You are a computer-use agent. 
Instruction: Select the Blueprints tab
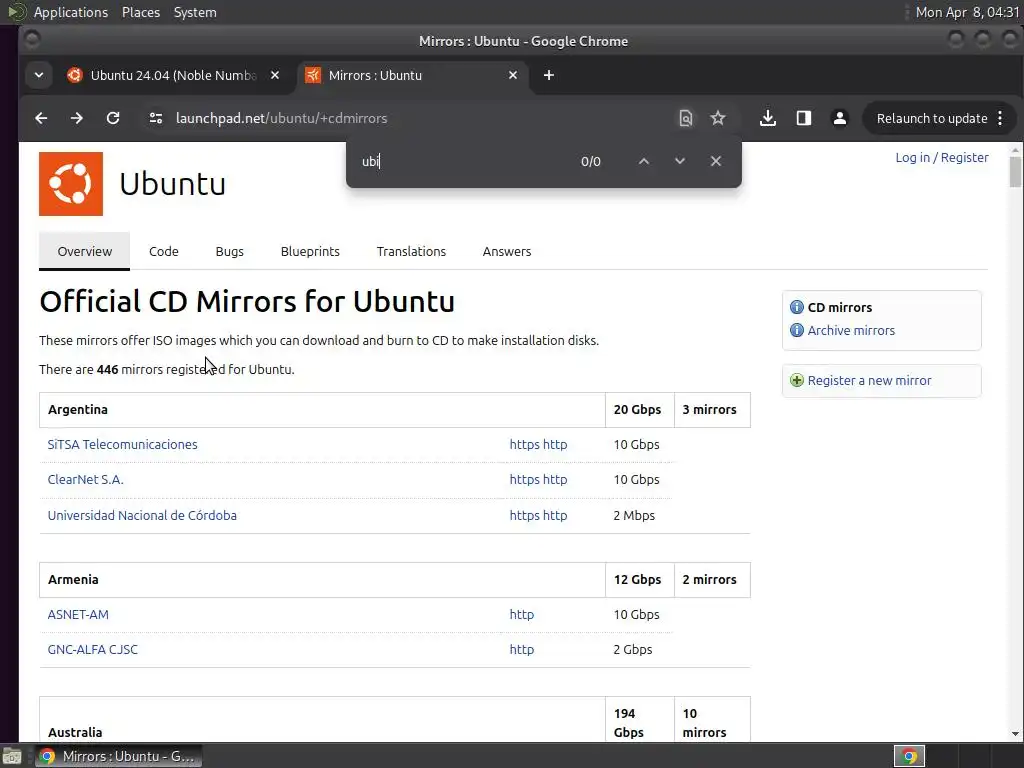point(310,251)
